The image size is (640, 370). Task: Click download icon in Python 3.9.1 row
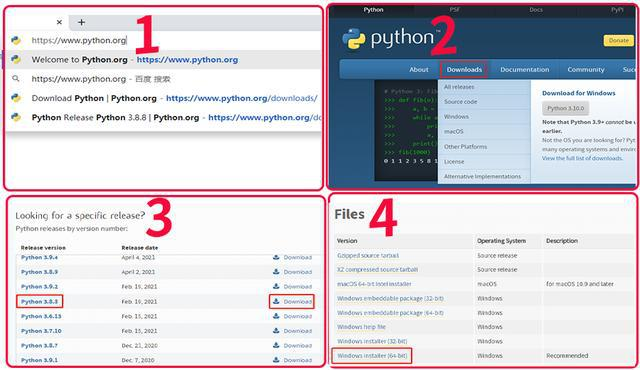[276, 360]
